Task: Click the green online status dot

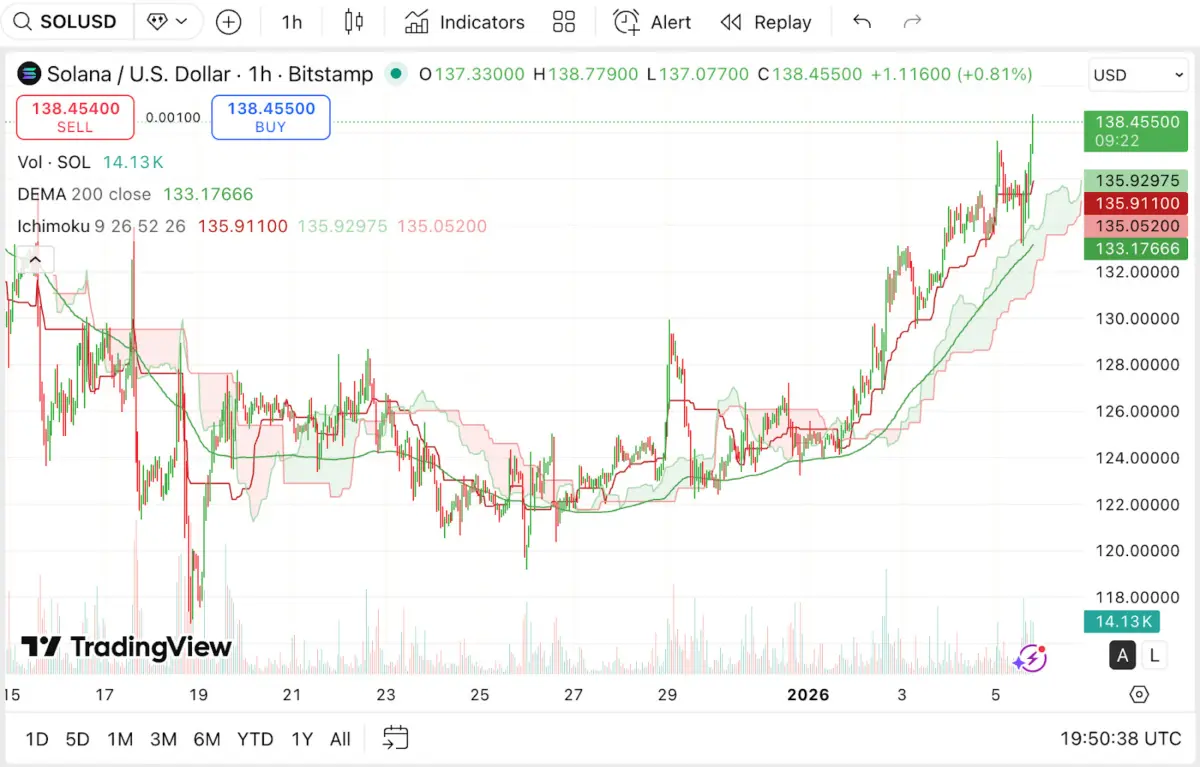Action: (x=396, y=74)
